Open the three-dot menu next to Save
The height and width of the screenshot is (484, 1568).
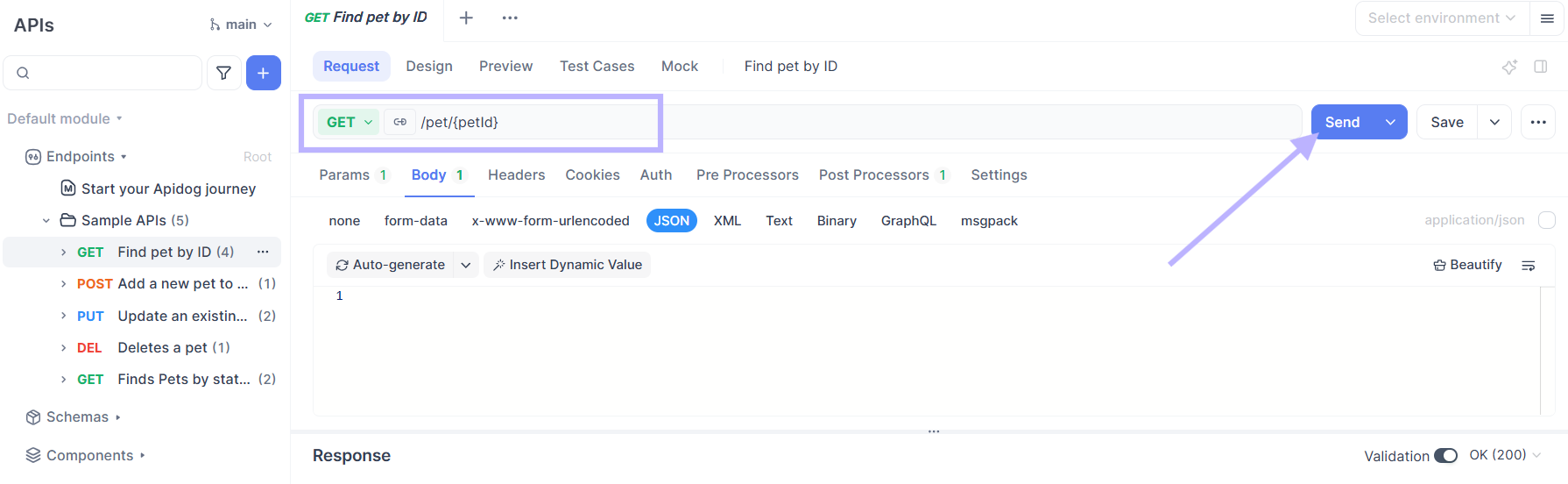tap(1537, 122)
